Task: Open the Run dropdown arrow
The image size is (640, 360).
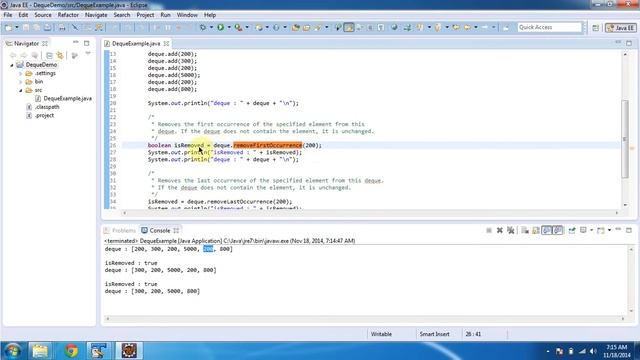Action: [x=229, y=27]
